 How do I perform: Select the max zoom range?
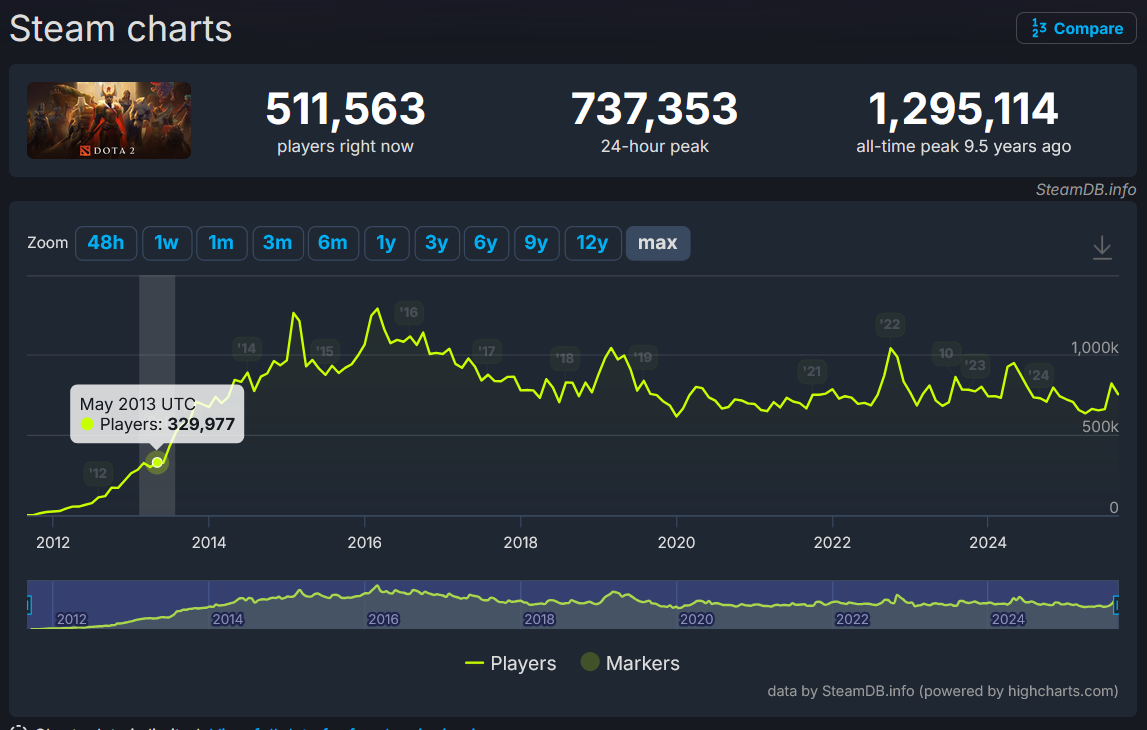click(x=658, y=243)
